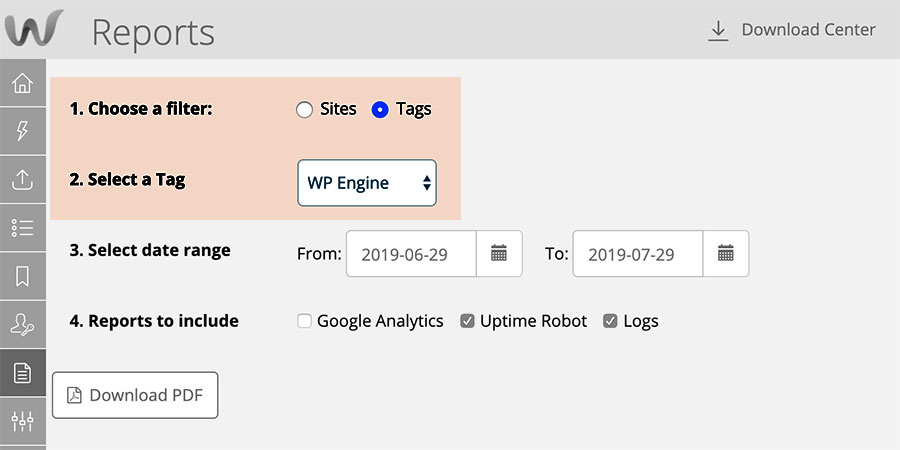Click the Download PDF button
The image size is (900, 450).
(135, 395)
